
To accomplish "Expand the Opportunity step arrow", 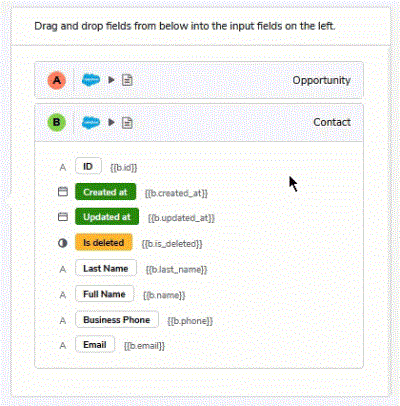I will coord(111,80).
